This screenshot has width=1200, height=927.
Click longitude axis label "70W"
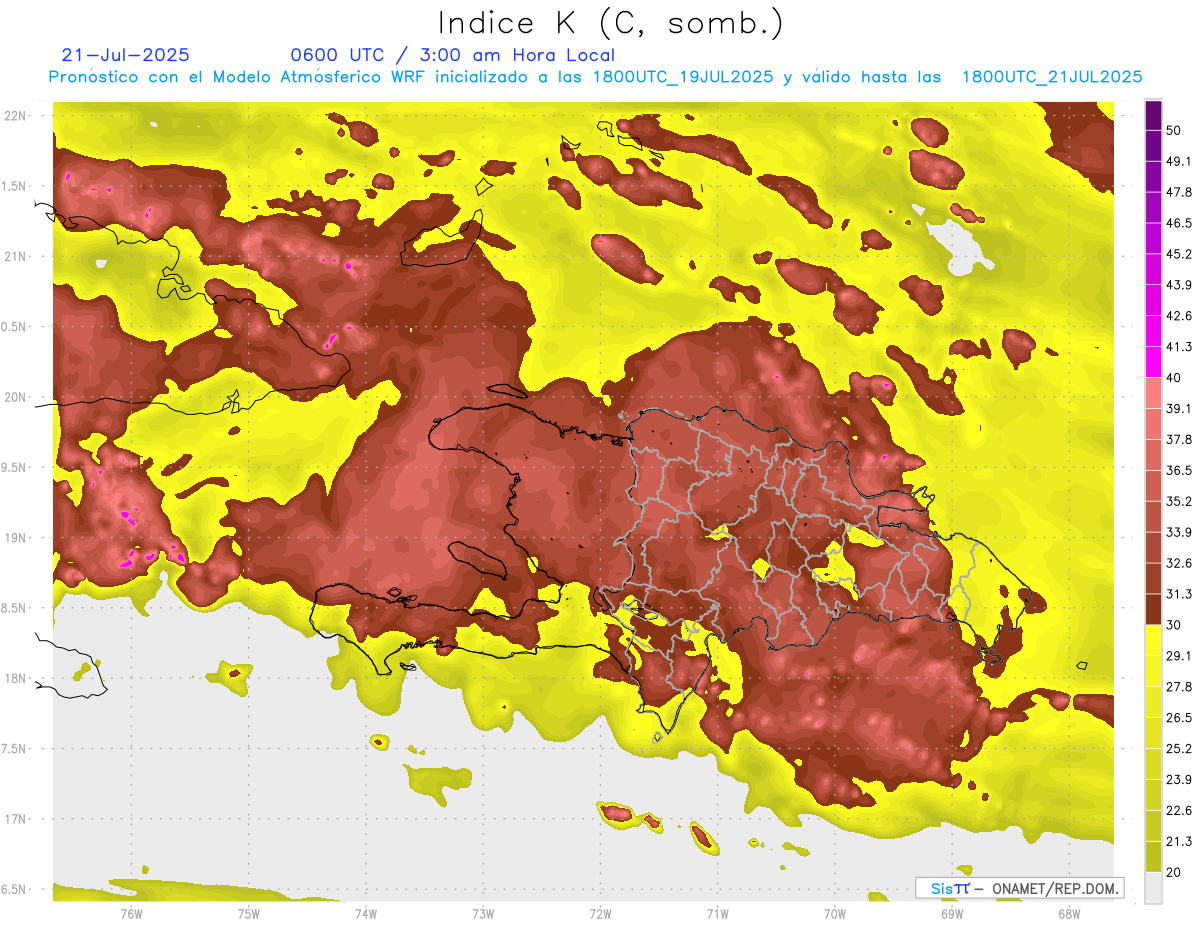click(x=834, y=914)
